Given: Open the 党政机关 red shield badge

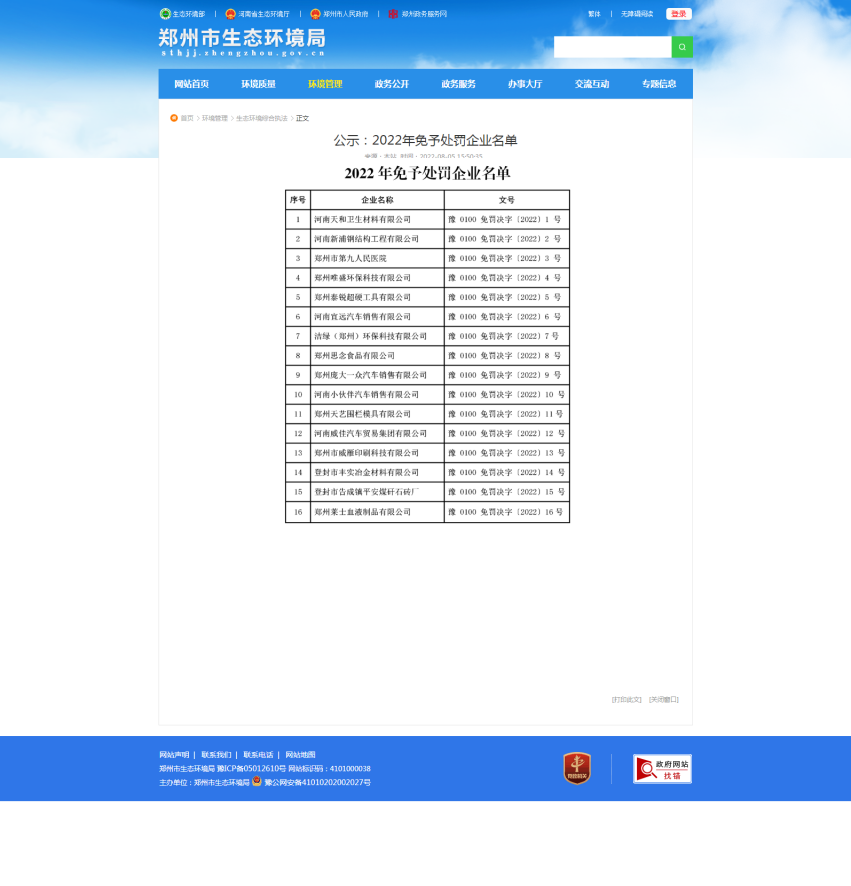Looking at the screenshot, I should pos(577,768).
